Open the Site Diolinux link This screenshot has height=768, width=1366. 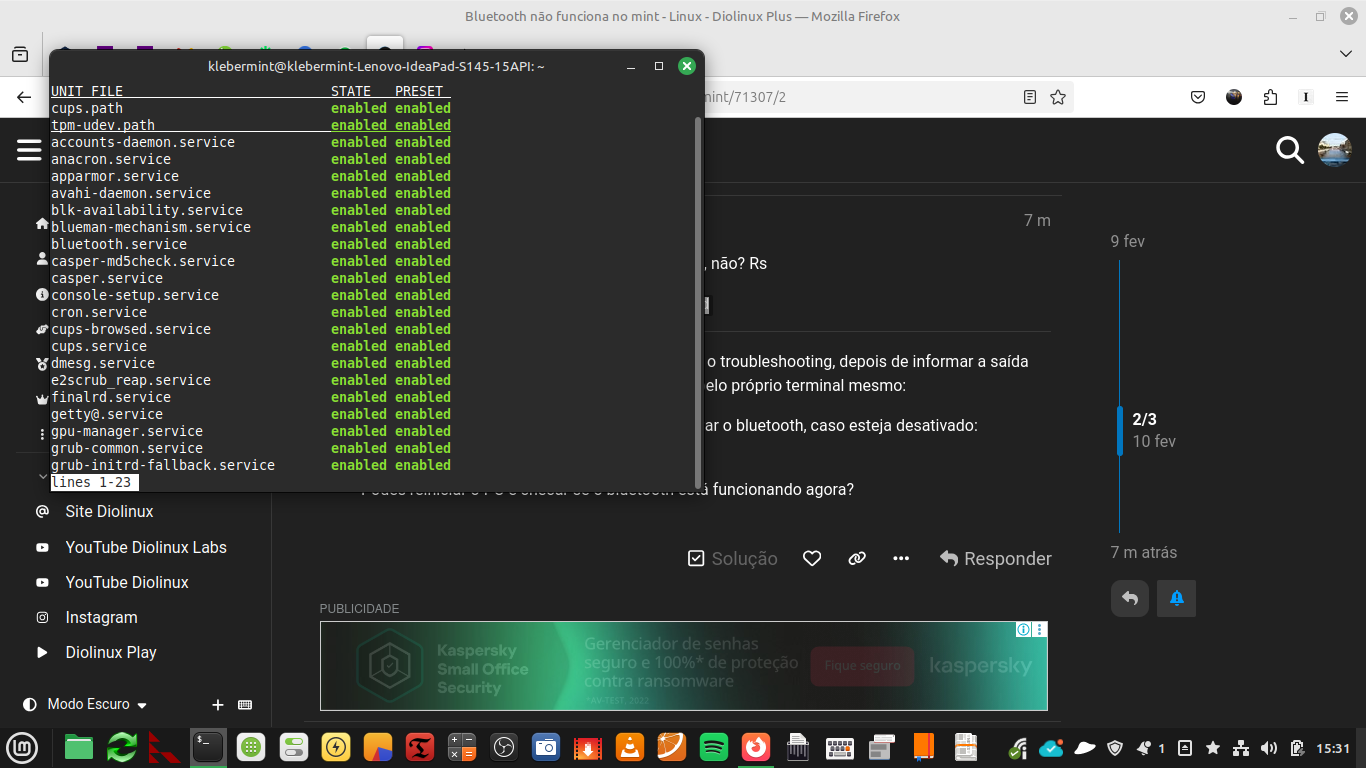(110, 511)
